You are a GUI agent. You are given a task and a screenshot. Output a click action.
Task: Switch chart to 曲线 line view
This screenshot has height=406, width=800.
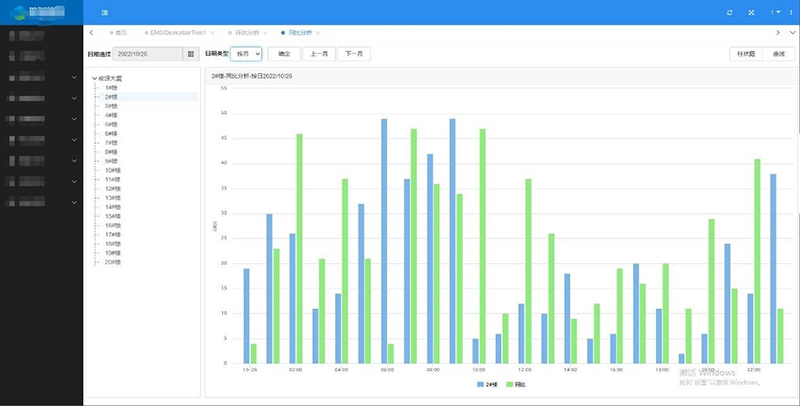pyautogui.click(x=778, y=54)
